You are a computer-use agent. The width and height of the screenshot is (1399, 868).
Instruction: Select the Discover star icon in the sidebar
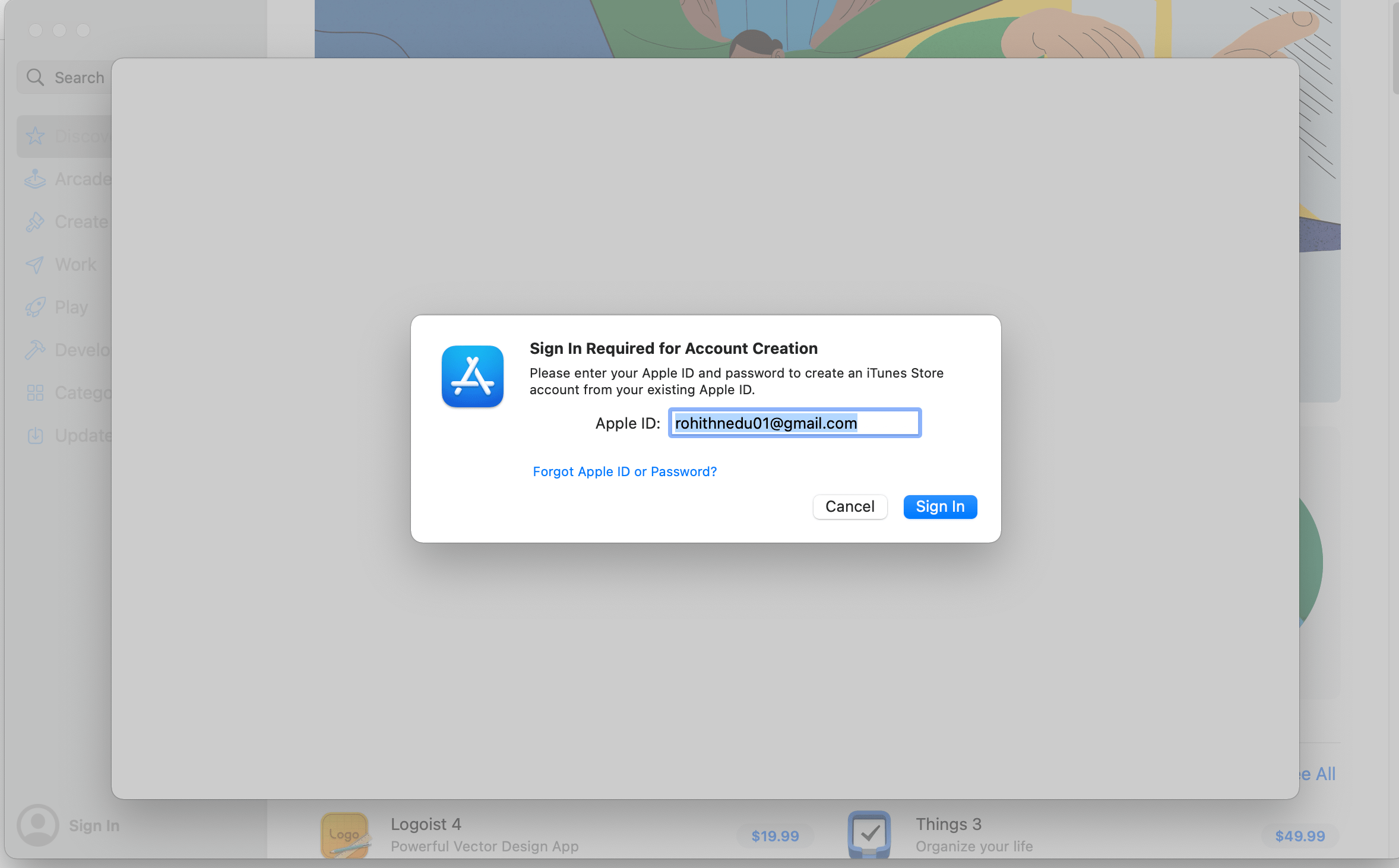[x=35, y=136]
